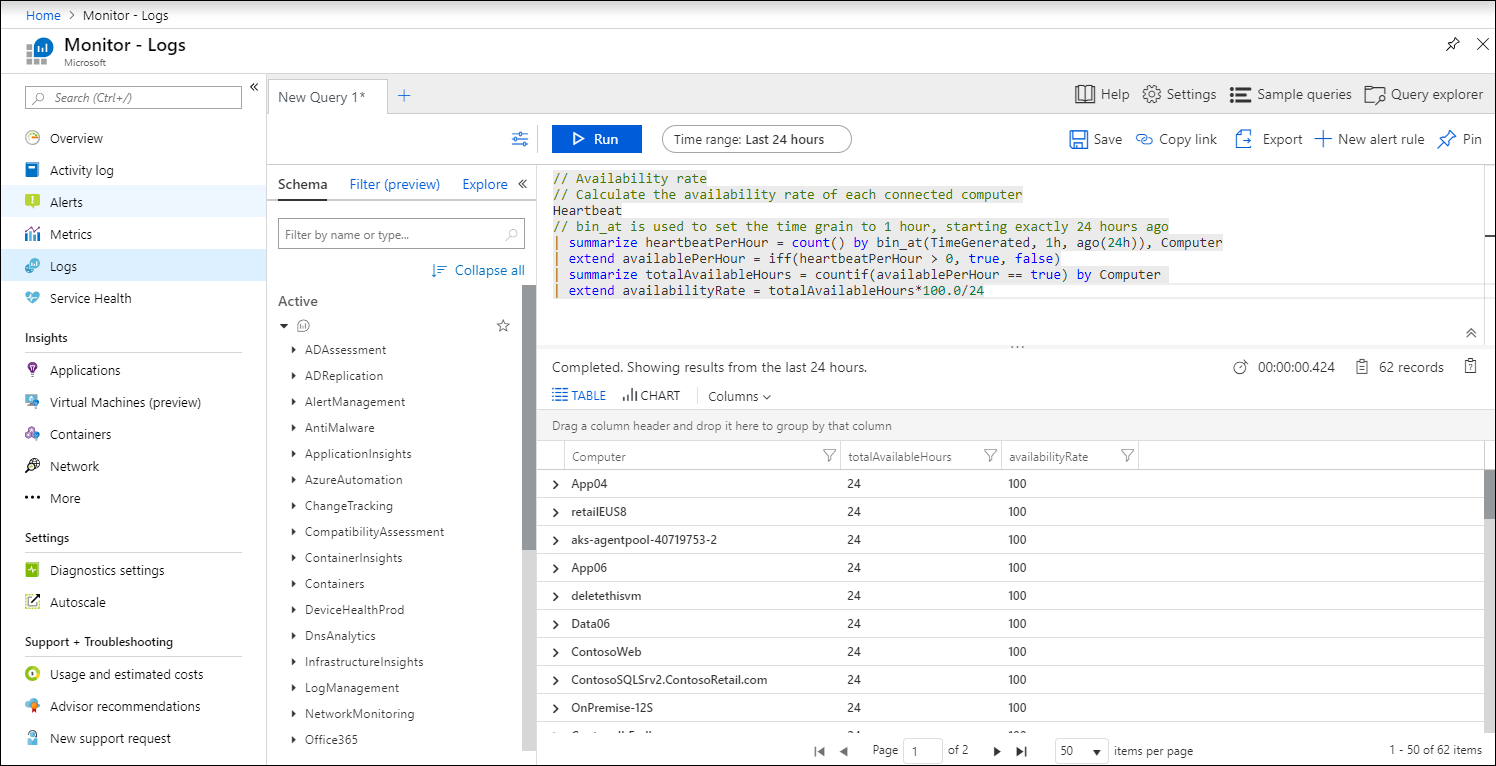Open Sample queries list
Screen dimensions: 1496x766
[x=1290, y=94]
